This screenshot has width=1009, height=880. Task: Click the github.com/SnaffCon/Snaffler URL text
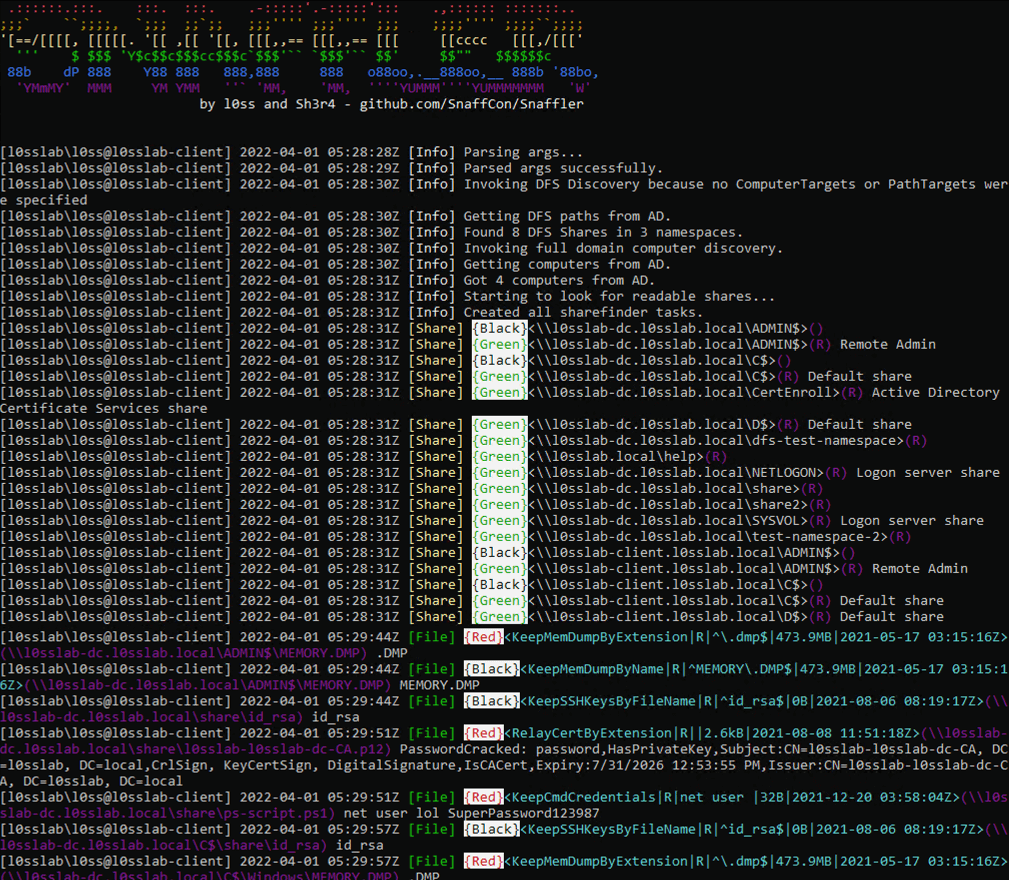(472, 104)
